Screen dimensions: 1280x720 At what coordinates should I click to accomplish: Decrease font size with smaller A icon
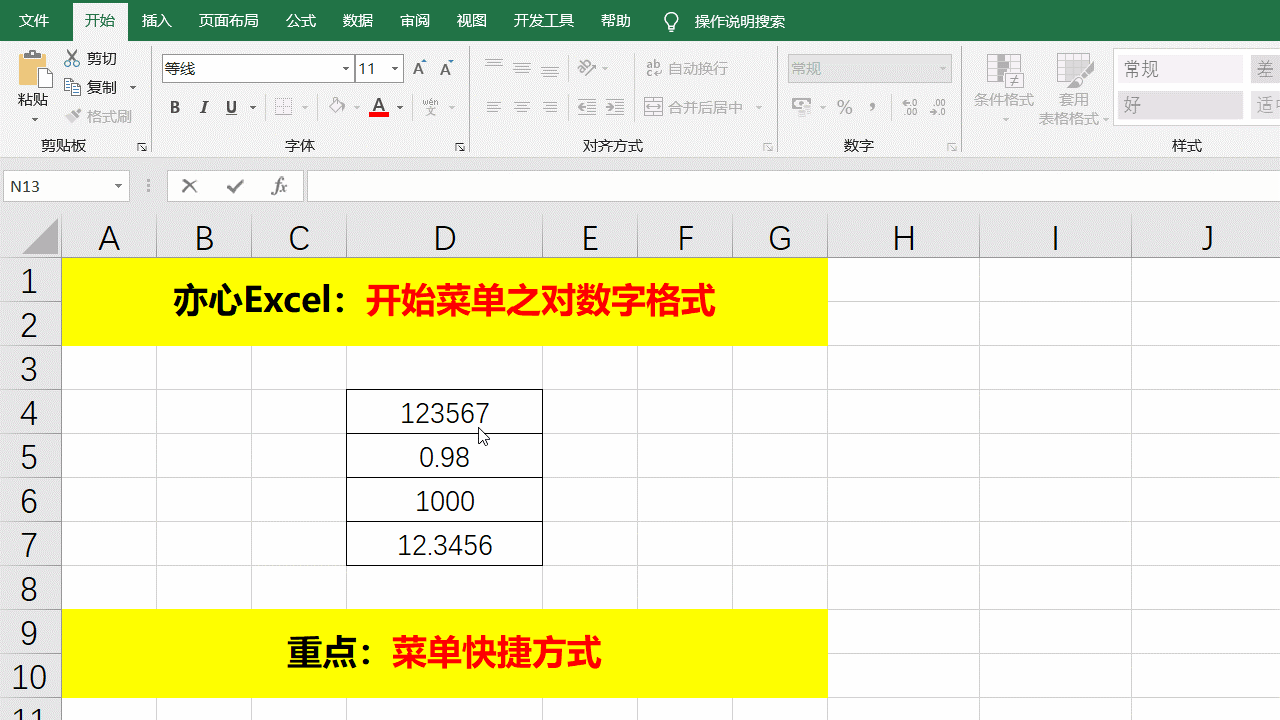coord(446,69)
